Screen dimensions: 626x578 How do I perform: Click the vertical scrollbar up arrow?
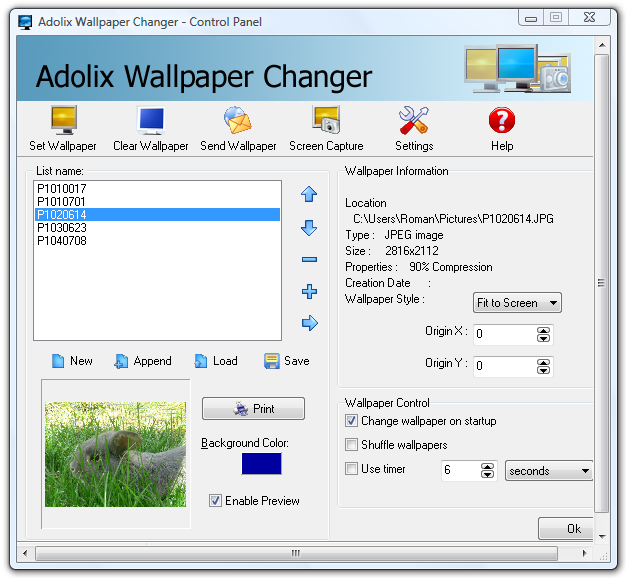click(x=602, y=45)
